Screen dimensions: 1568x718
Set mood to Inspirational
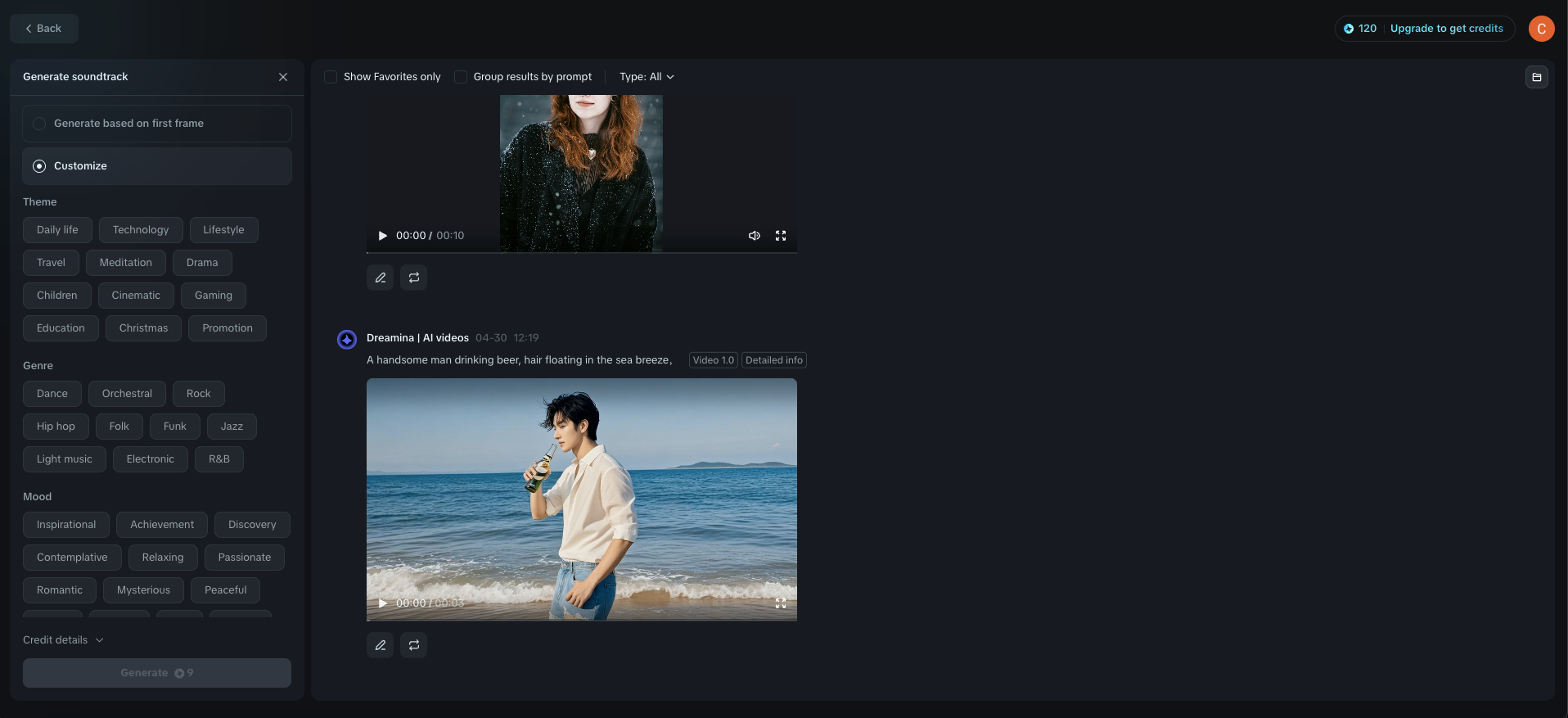click(x=66, y=525)
